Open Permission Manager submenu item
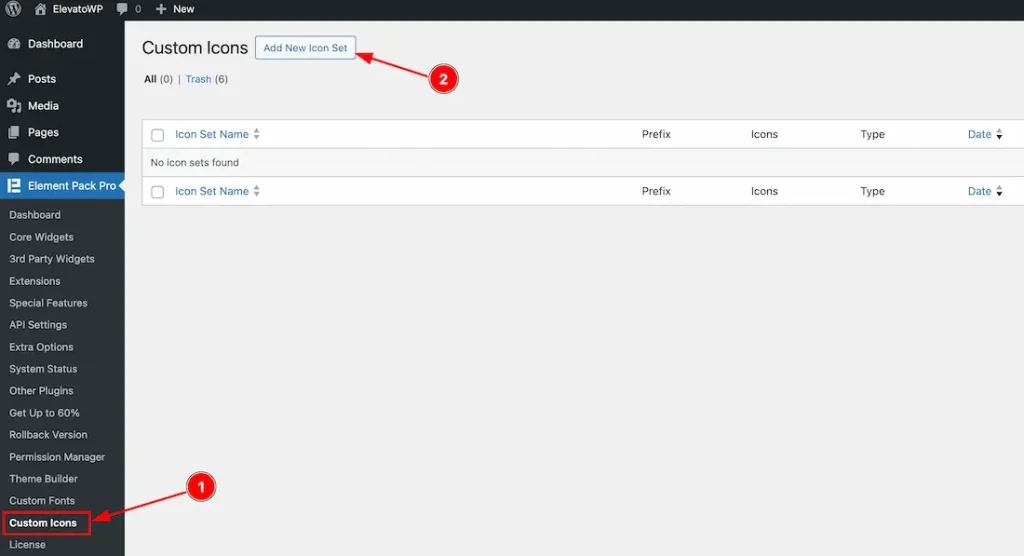Image resolution: width=1024 pixels, height=556 pixels. (x=57, y=457)
